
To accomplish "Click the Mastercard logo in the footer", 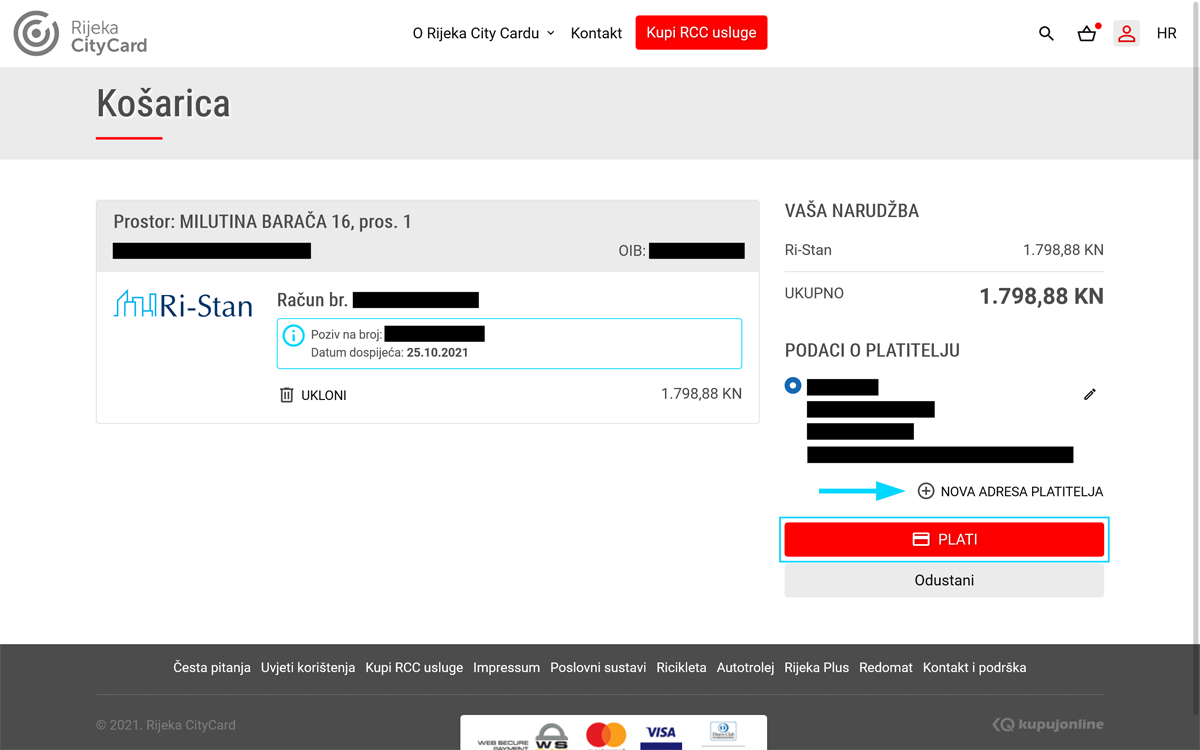I will tap(606, 736).
